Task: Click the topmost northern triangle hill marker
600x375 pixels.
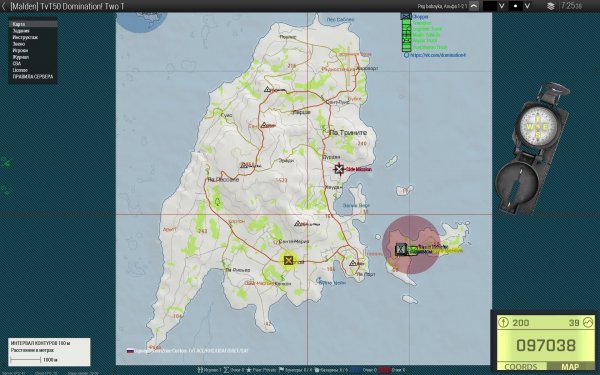Action: pyautogui.click(x=267, y=89)
